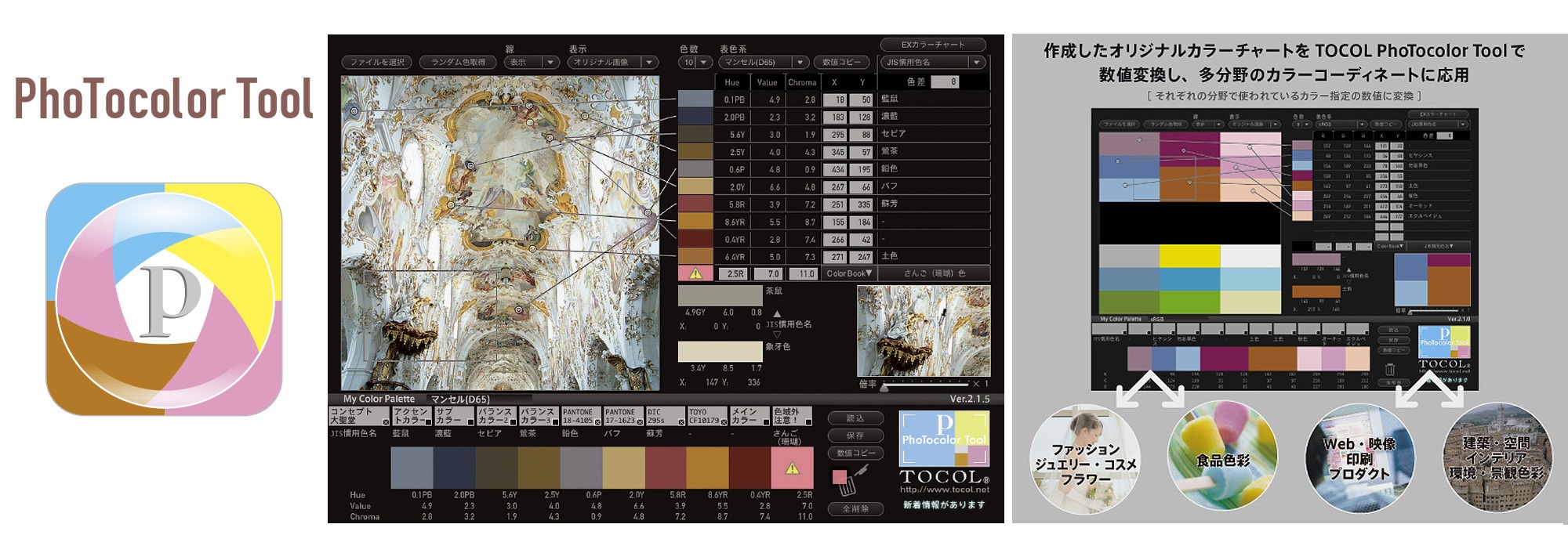Click the top-left sample point marker on image
1568x535 pixels.
(x=354, y=111)
